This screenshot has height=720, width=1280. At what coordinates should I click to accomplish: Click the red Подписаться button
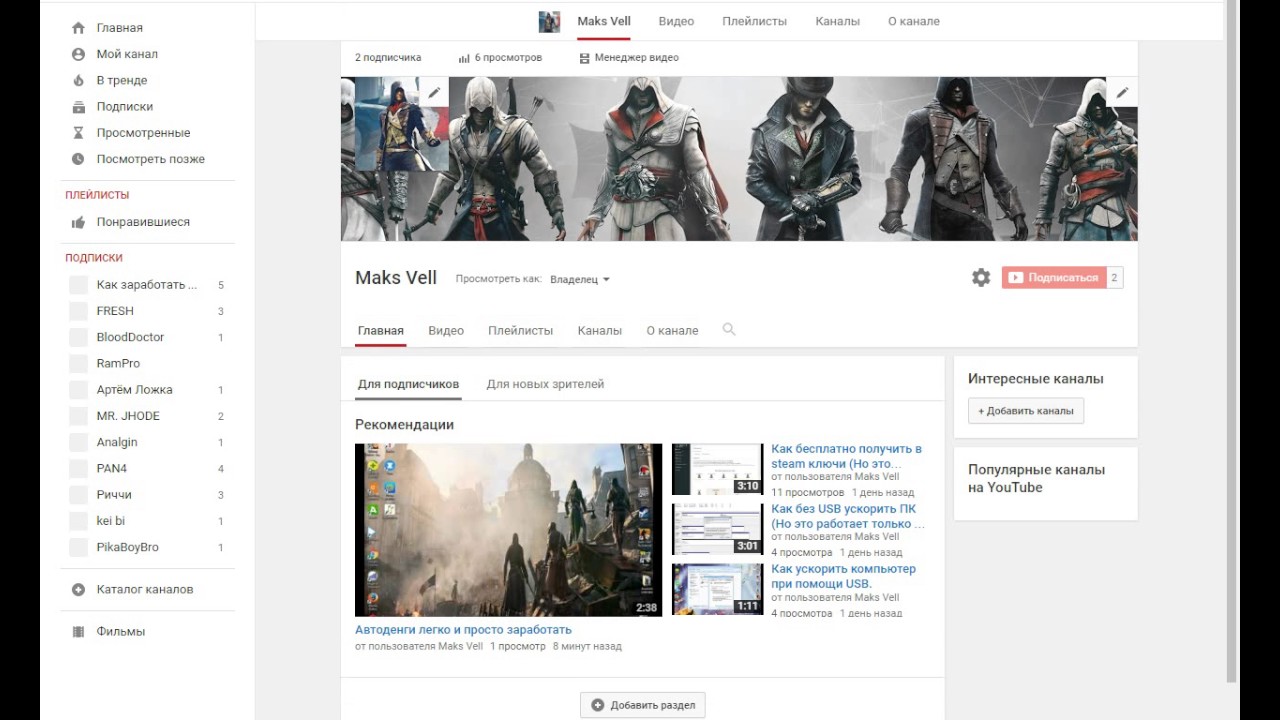[1054, 278]
